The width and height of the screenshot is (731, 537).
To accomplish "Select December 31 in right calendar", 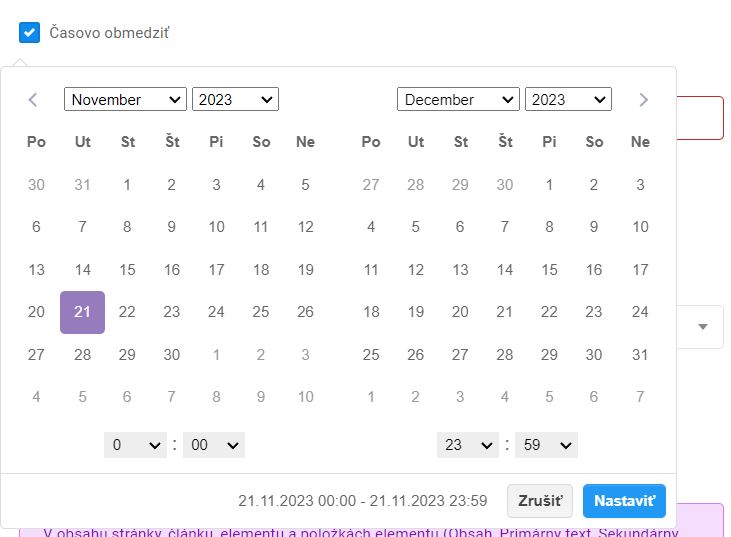I will click(640, 355).
